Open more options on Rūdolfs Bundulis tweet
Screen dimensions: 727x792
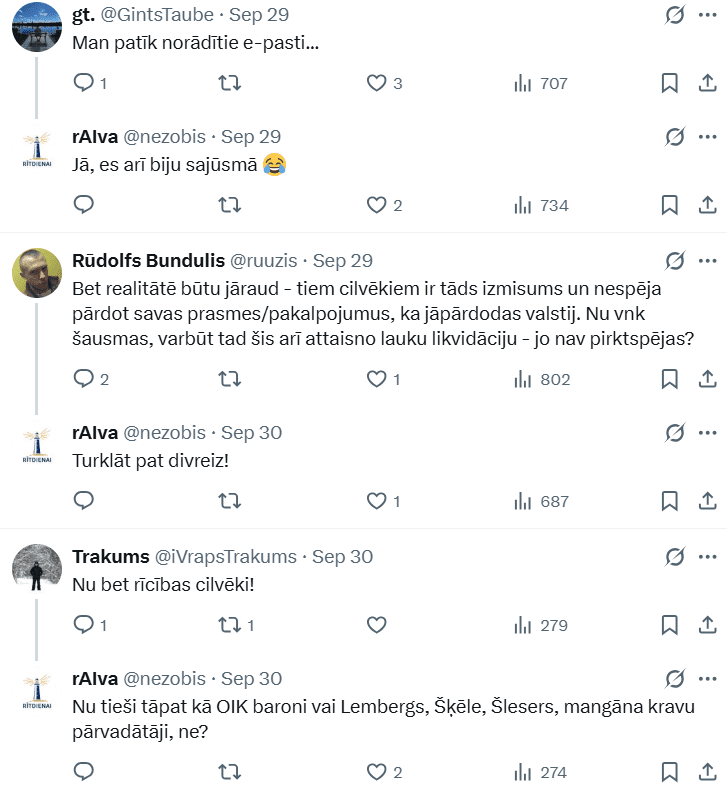708,261
